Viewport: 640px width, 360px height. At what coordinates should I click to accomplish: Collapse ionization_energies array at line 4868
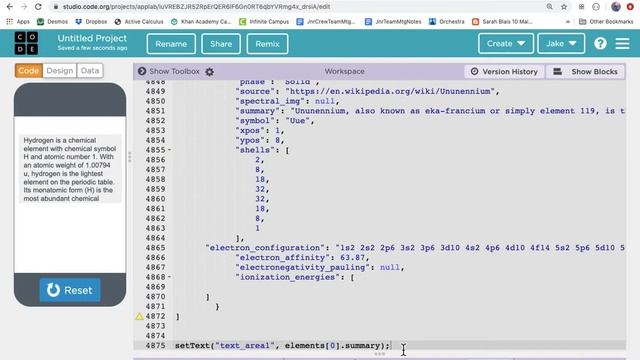pos(170,277)
